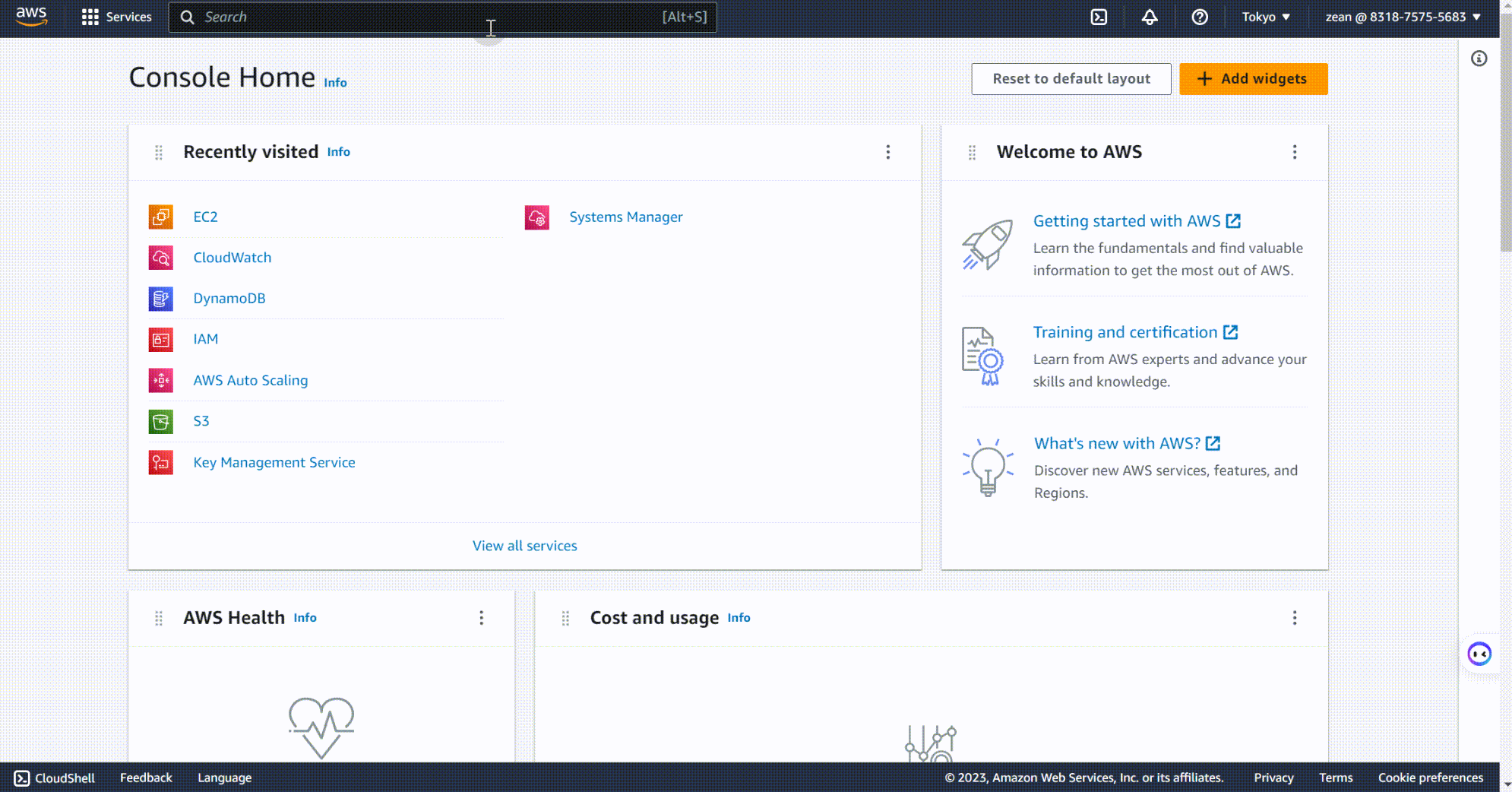
Task: Open the help question mark menu
Action: (x=1200, y=17)
